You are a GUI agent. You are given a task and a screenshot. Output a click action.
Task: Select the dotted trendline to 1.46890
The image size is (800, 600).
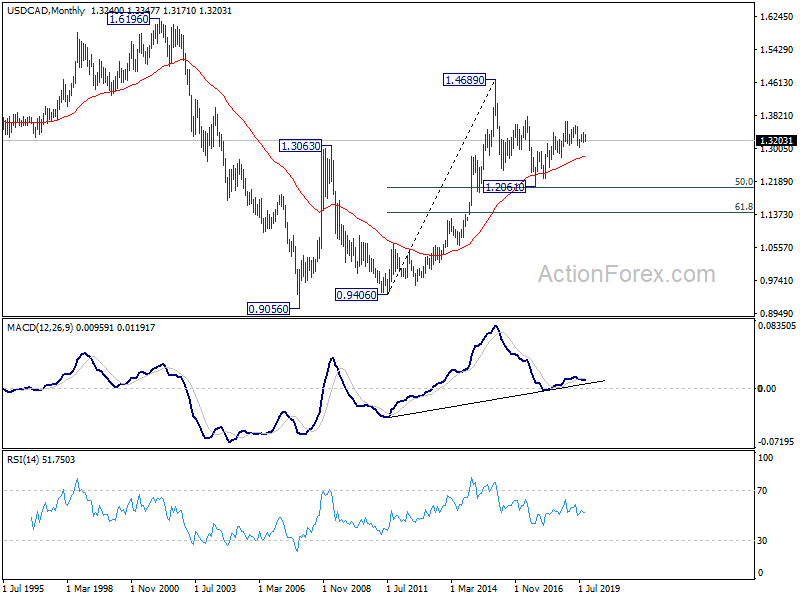tap(441, 187)
